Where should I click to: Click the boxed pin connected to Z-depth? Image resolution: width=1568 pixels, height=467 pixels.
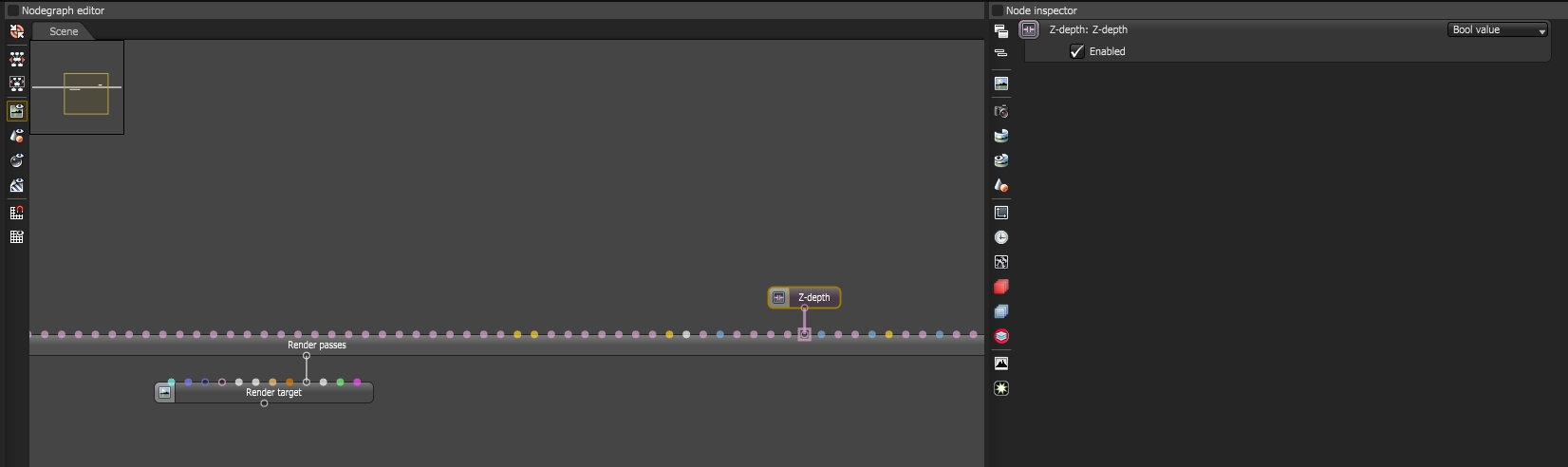805,334
